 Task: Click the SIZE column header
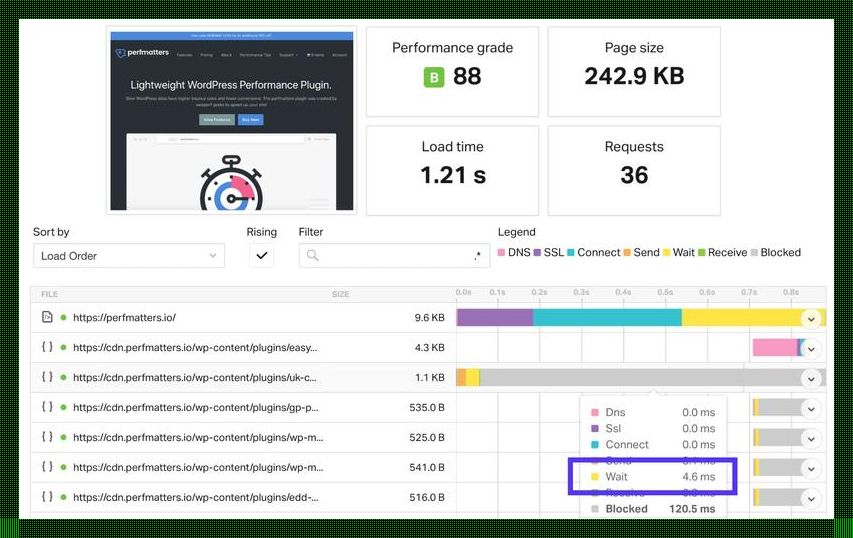(x=341, y=294)
